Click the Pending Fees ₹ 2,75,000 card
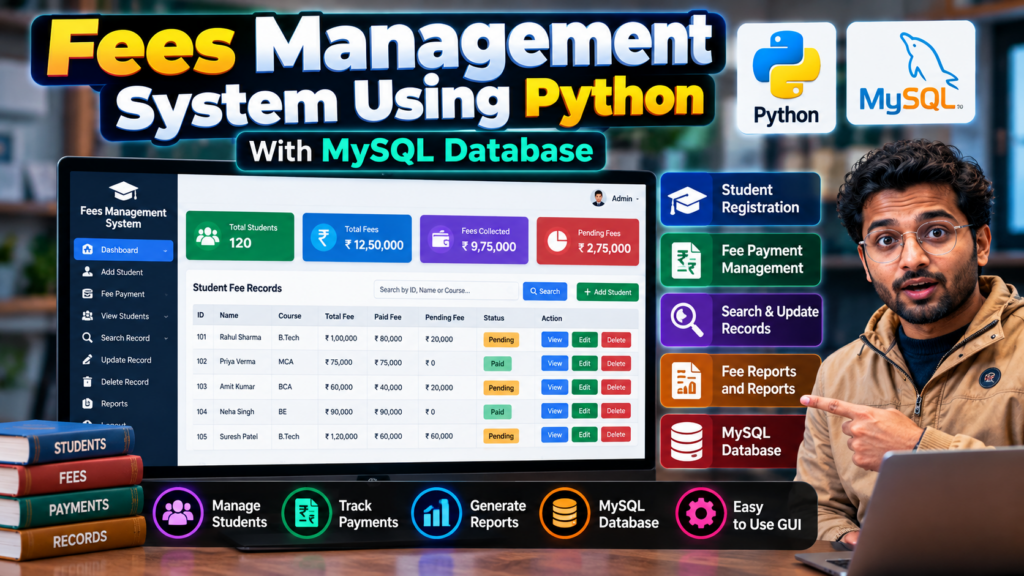The height and width of the screenshot is (576, 1024). 588,242
